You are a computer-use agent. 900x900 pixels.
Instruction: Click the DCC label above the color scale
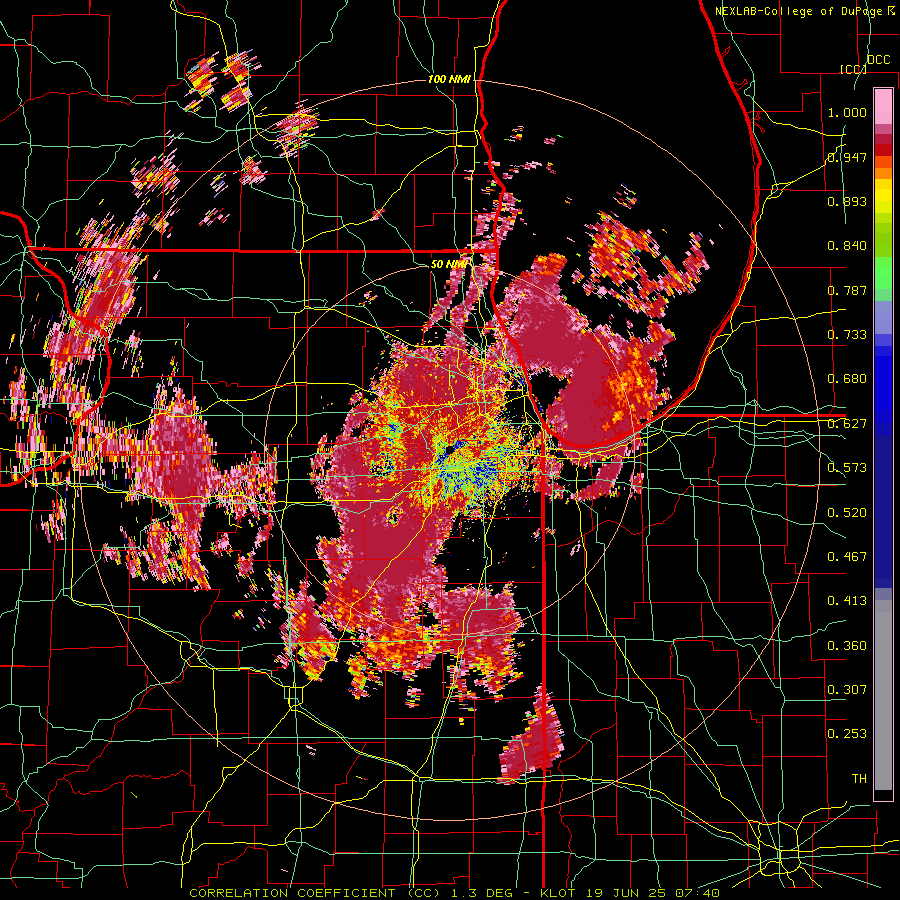[x=879, y=60]
